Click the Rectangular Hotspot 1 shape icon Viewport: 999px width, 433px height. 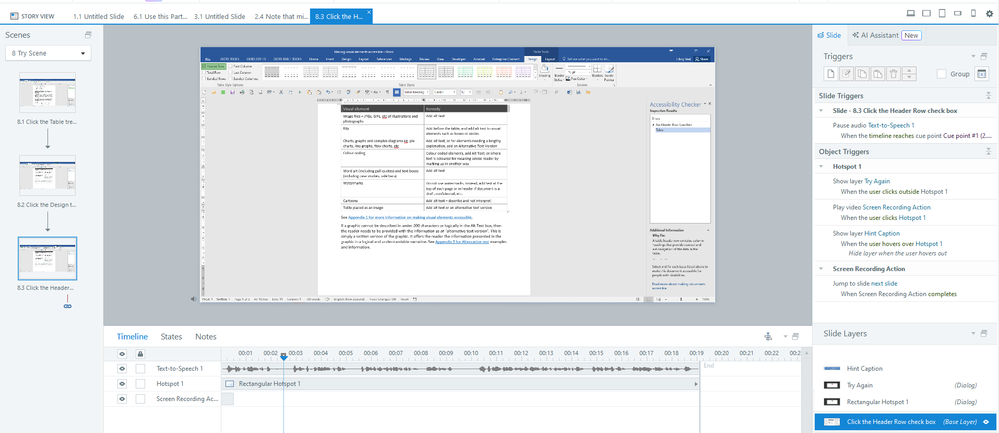(230, 384)
